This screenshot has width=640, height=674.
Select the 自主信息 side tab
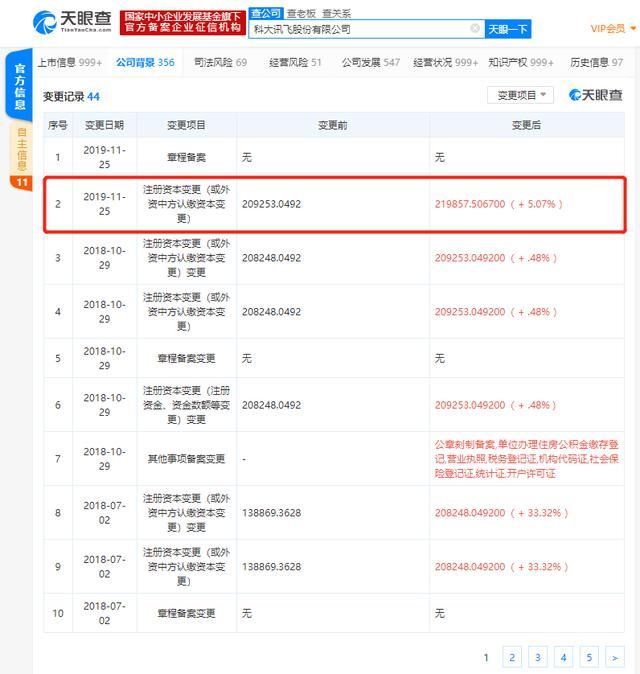(21, 157)
